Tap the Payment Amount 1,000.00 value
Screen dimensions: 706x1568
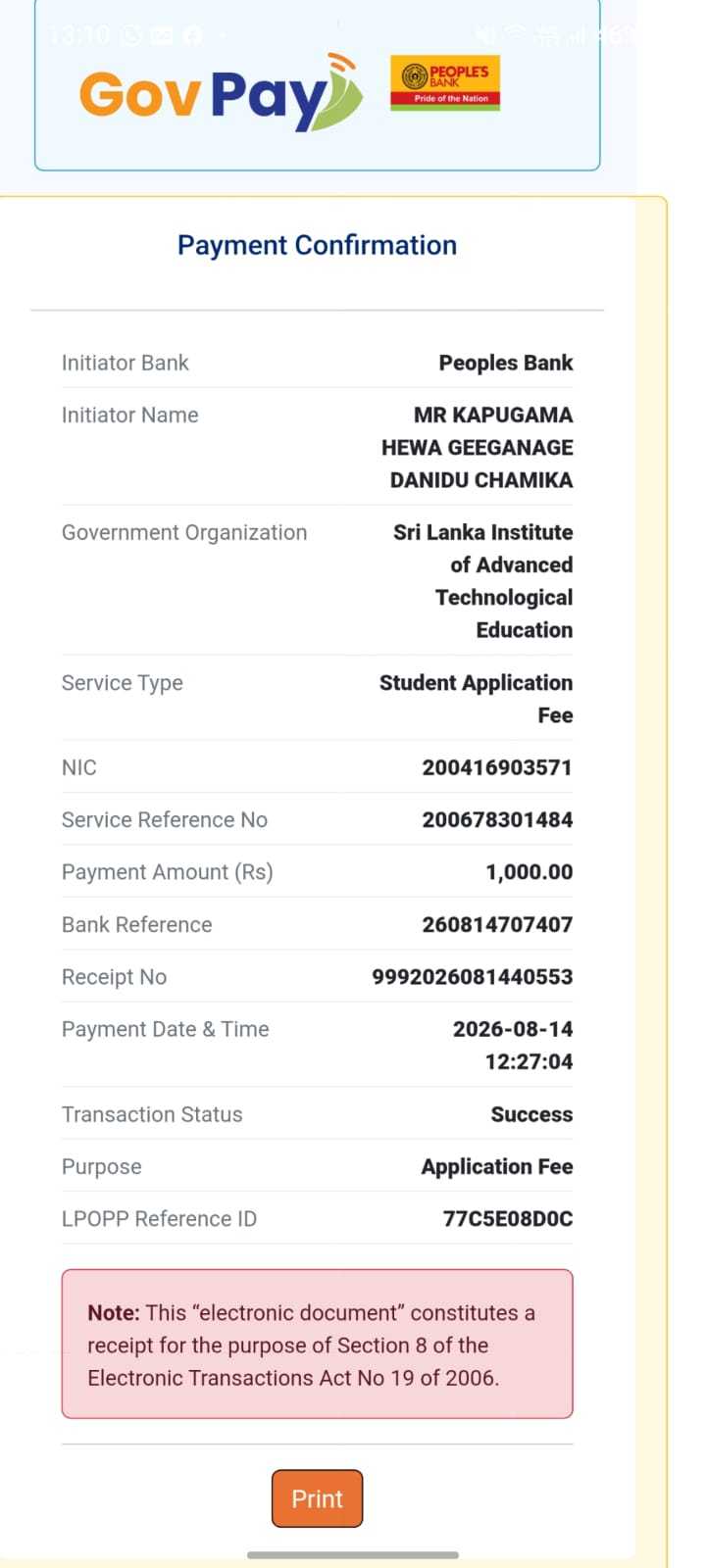tap(529, 871)
